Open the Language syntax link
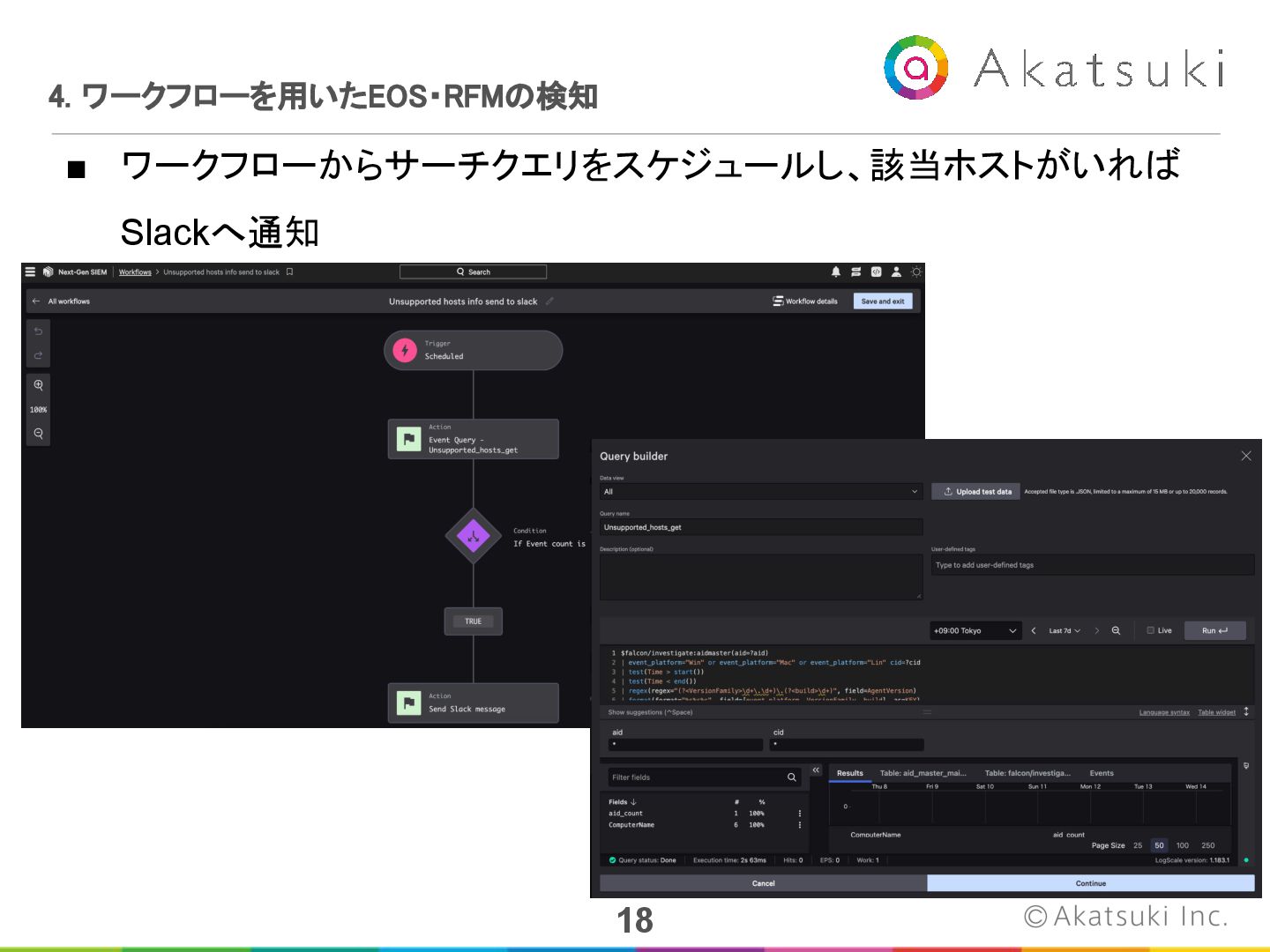 point(1164,712)
